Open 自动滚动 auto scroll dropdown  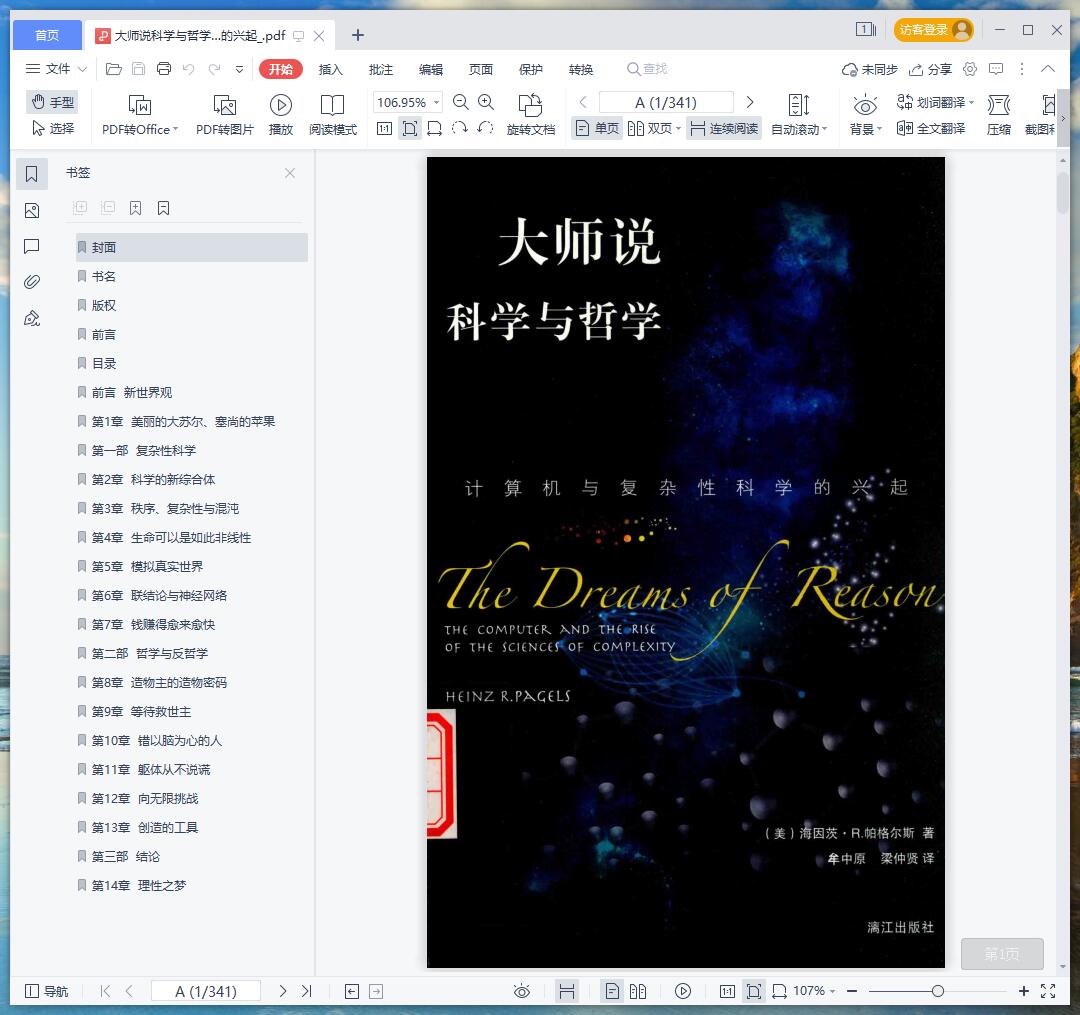pyautogui.click(x=798, y=115)
